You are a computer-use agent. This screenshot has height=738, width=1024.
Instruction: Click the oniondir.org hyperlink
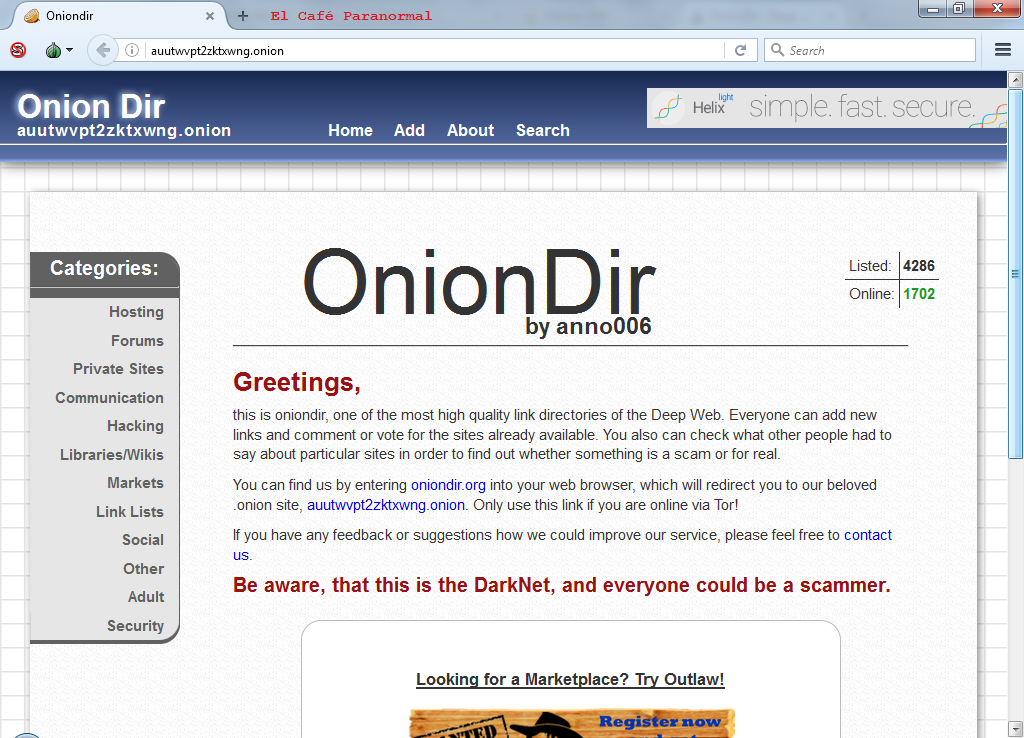(448, 485)
